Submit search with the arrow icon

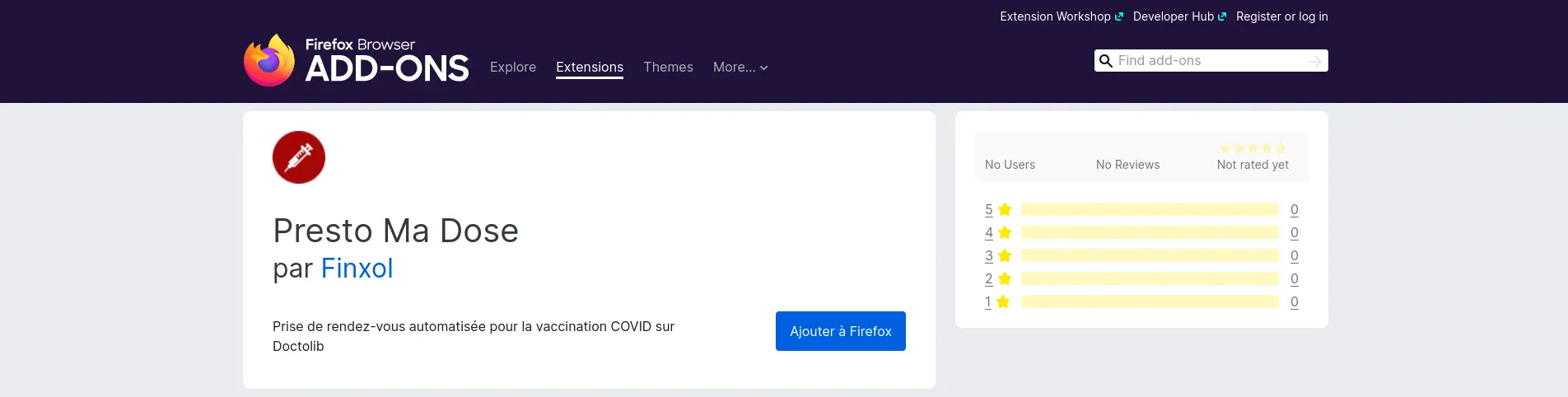(x=1315, y=61)
